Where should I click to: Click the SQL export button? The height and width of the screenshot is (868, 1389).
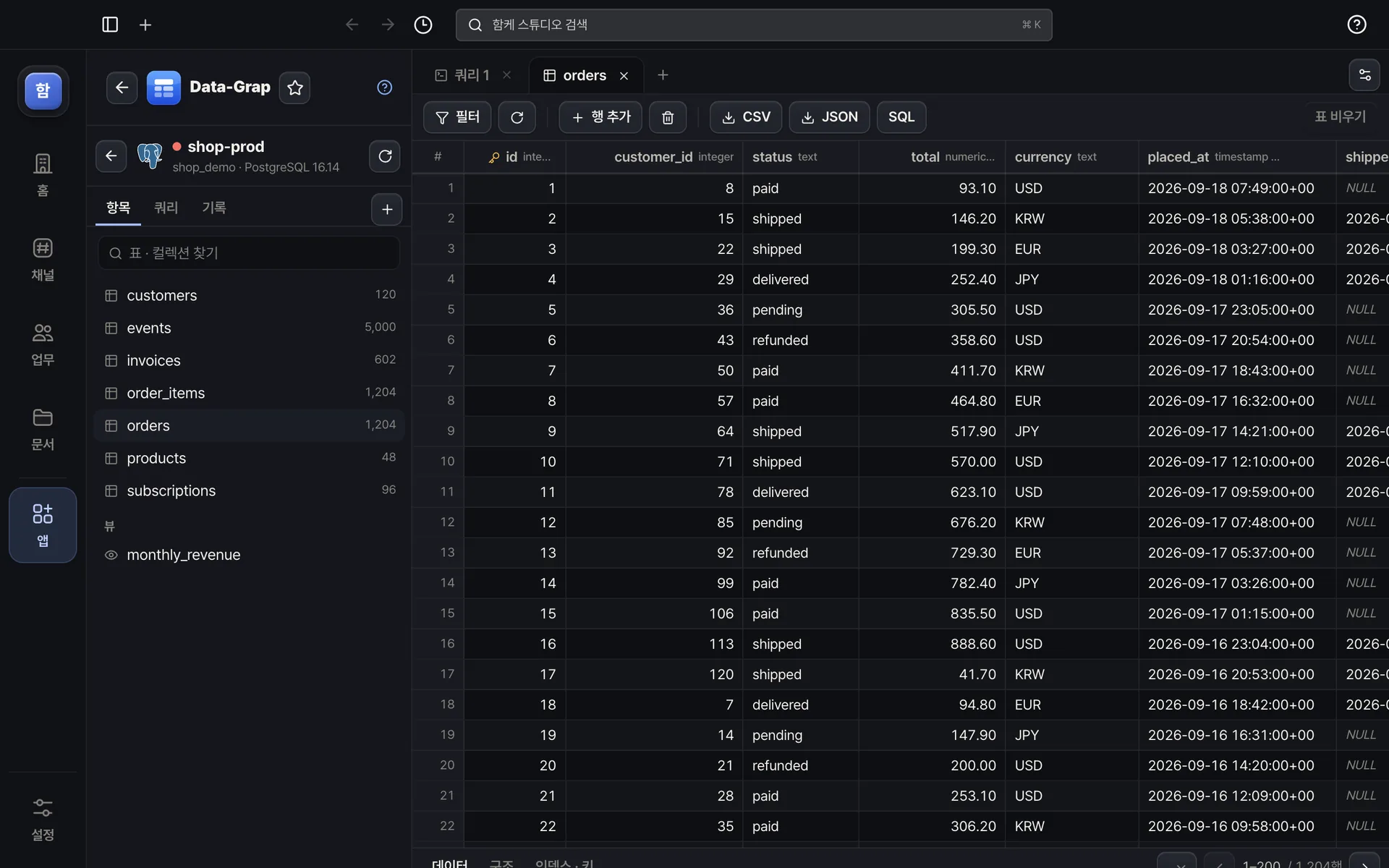901,117
